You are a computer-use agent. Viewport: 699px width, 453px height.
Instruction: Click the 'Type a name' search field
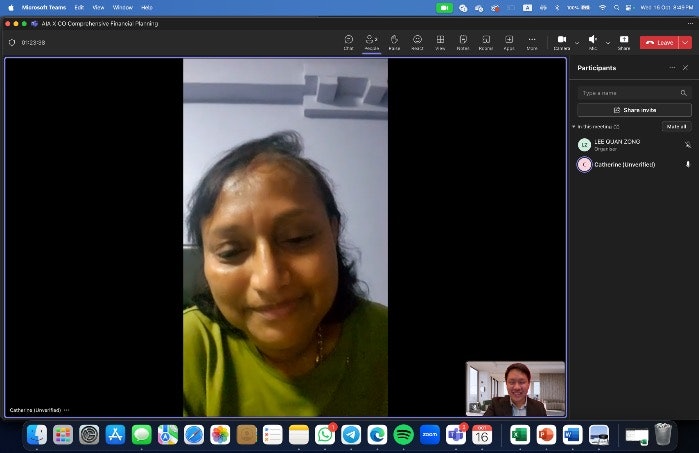tap(630, 92)
